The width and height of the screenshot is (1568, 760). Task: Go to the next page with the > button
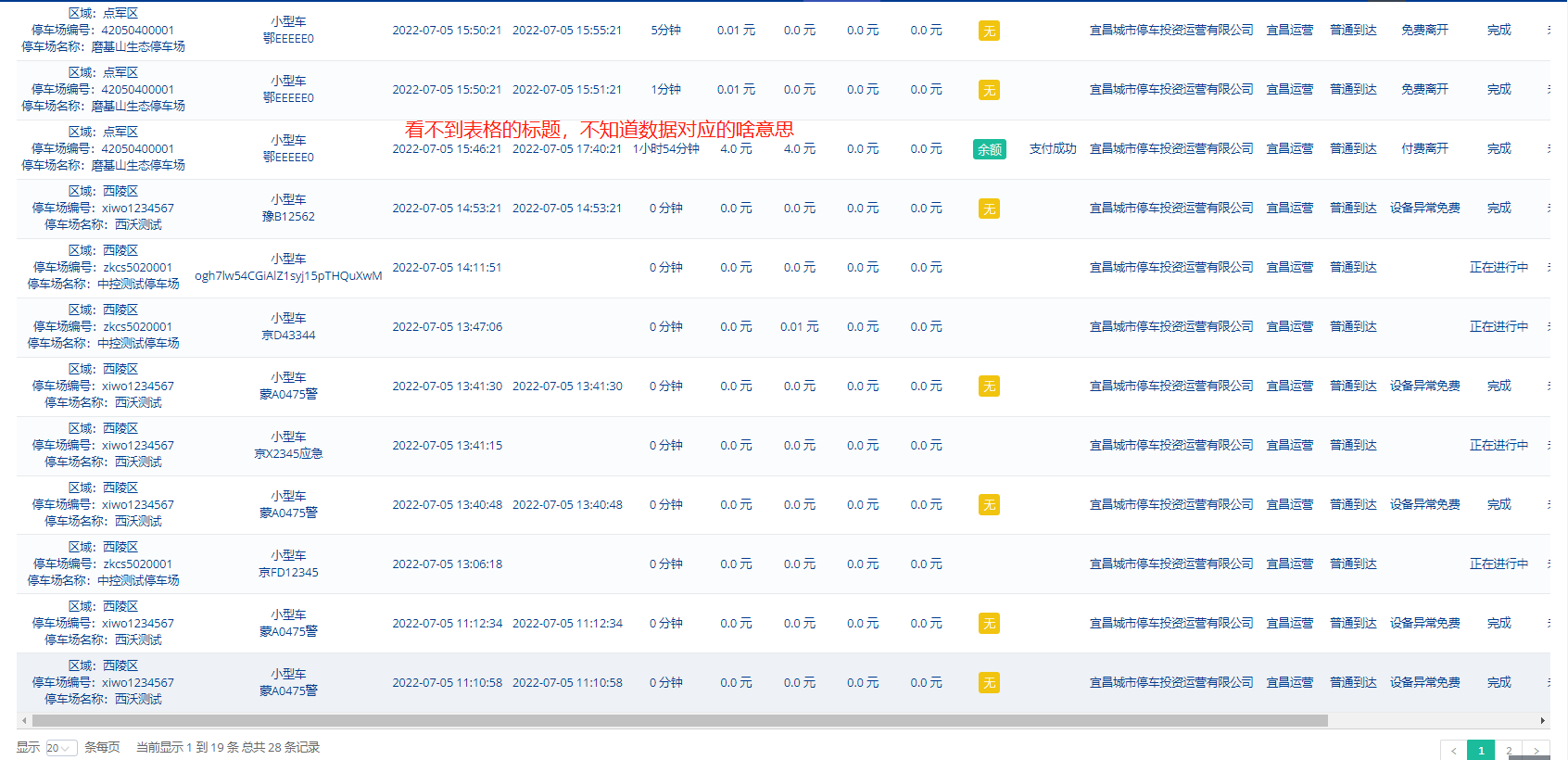point(1536,751)
